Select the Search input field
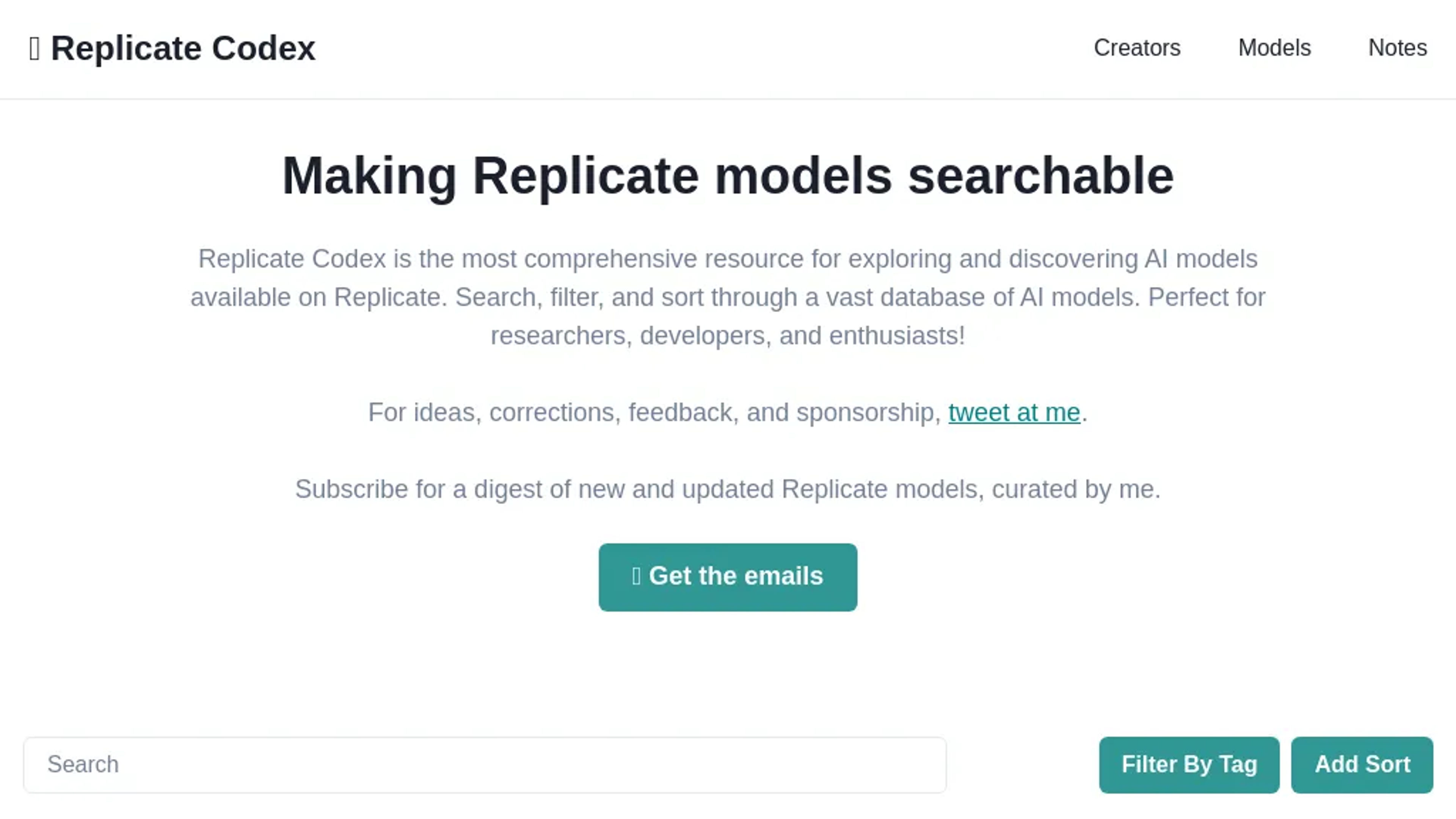 (x=484, y=764)
